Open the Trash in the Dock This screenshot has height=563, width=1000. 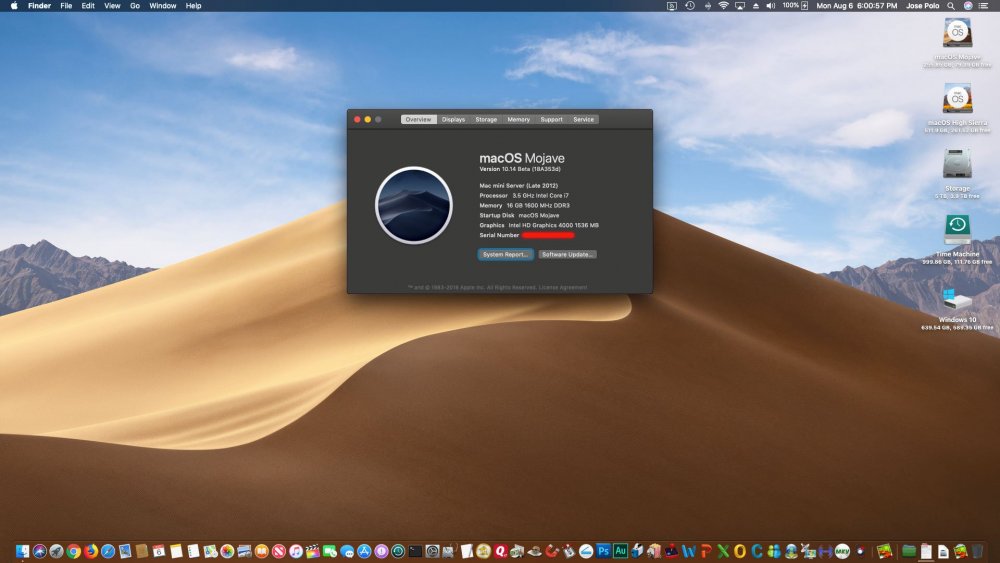tap(977, 551)
